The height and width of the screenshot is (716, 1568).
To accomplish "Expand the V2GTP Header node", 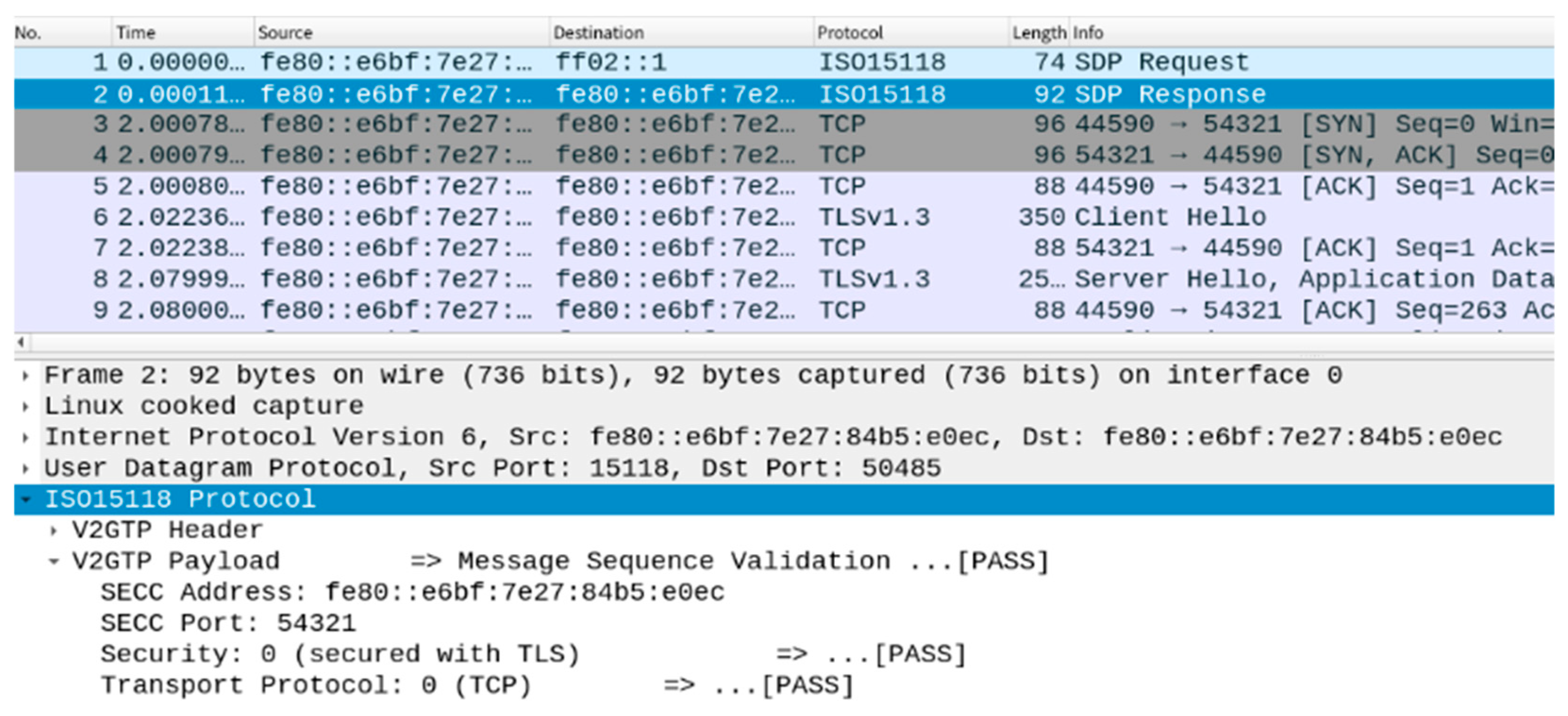I will pos(54,531).
